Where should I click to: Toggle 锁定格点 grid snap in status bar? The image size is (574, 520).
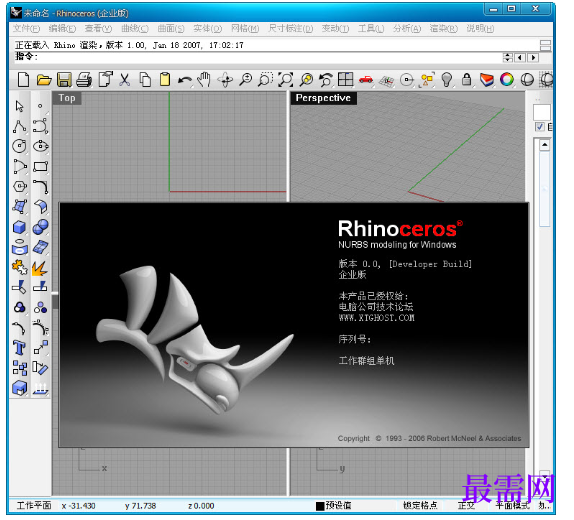pyautogui.click(x=420, y=505)
